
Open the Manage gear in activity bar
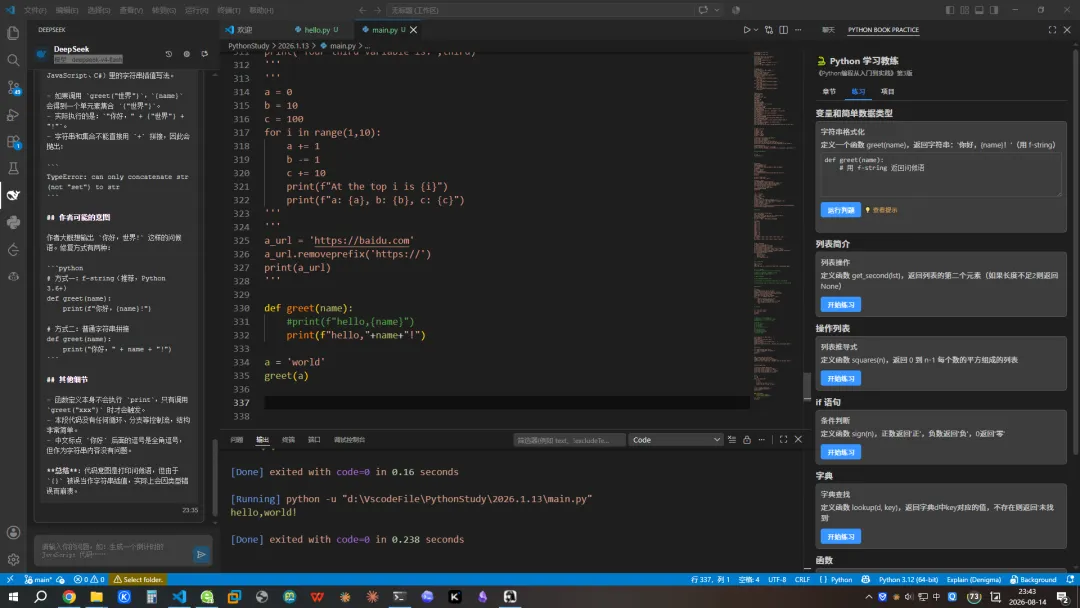13,560
